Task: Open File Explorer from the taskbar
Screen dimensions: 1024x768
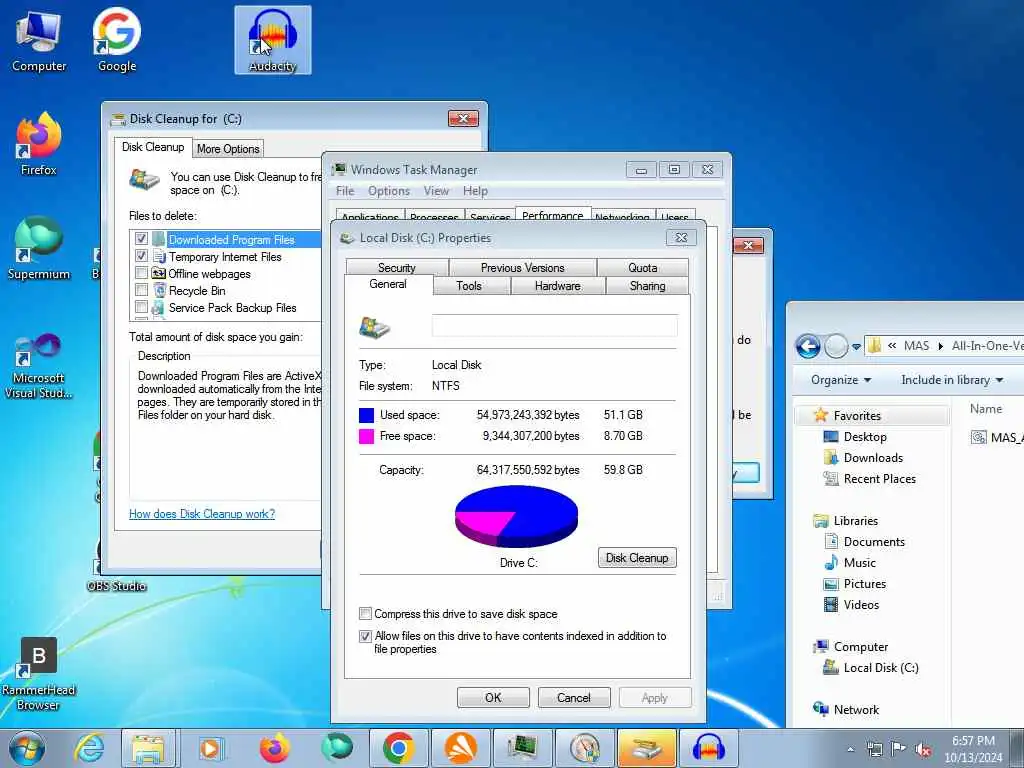Action: pos(148,748)
